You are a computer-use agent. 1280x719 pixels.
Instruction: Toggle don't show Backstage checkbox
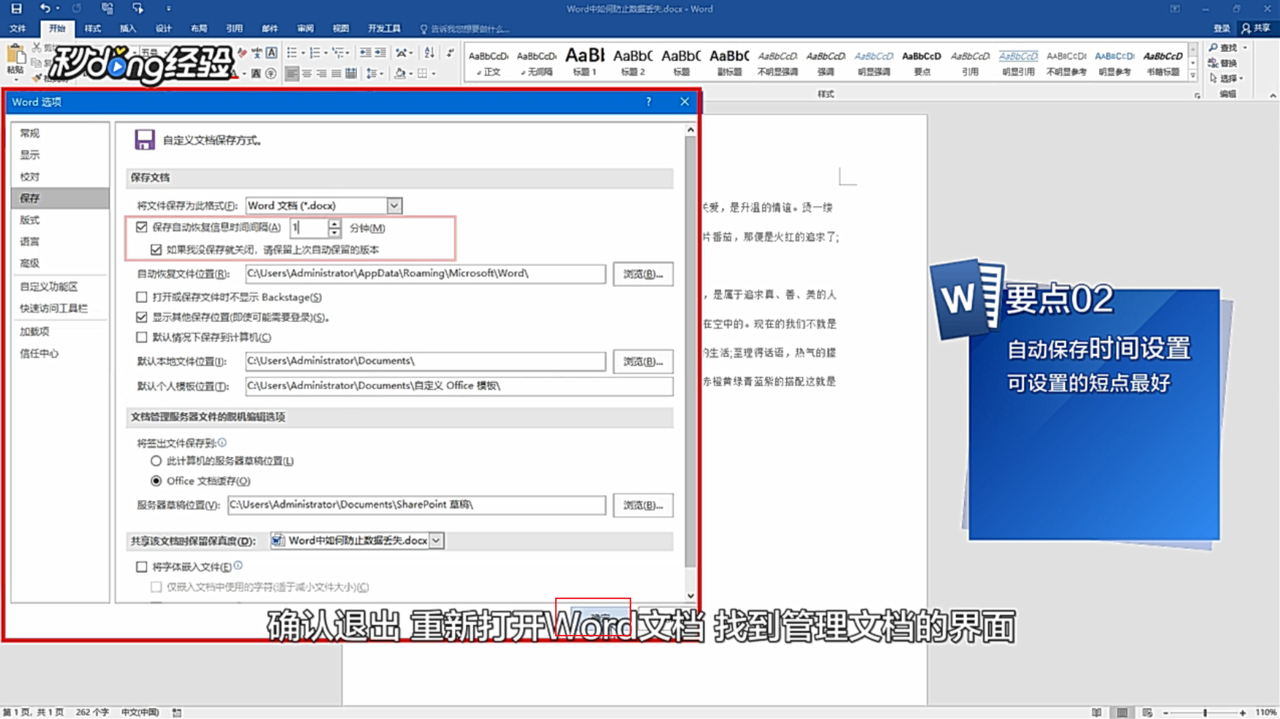pos(142,297)
